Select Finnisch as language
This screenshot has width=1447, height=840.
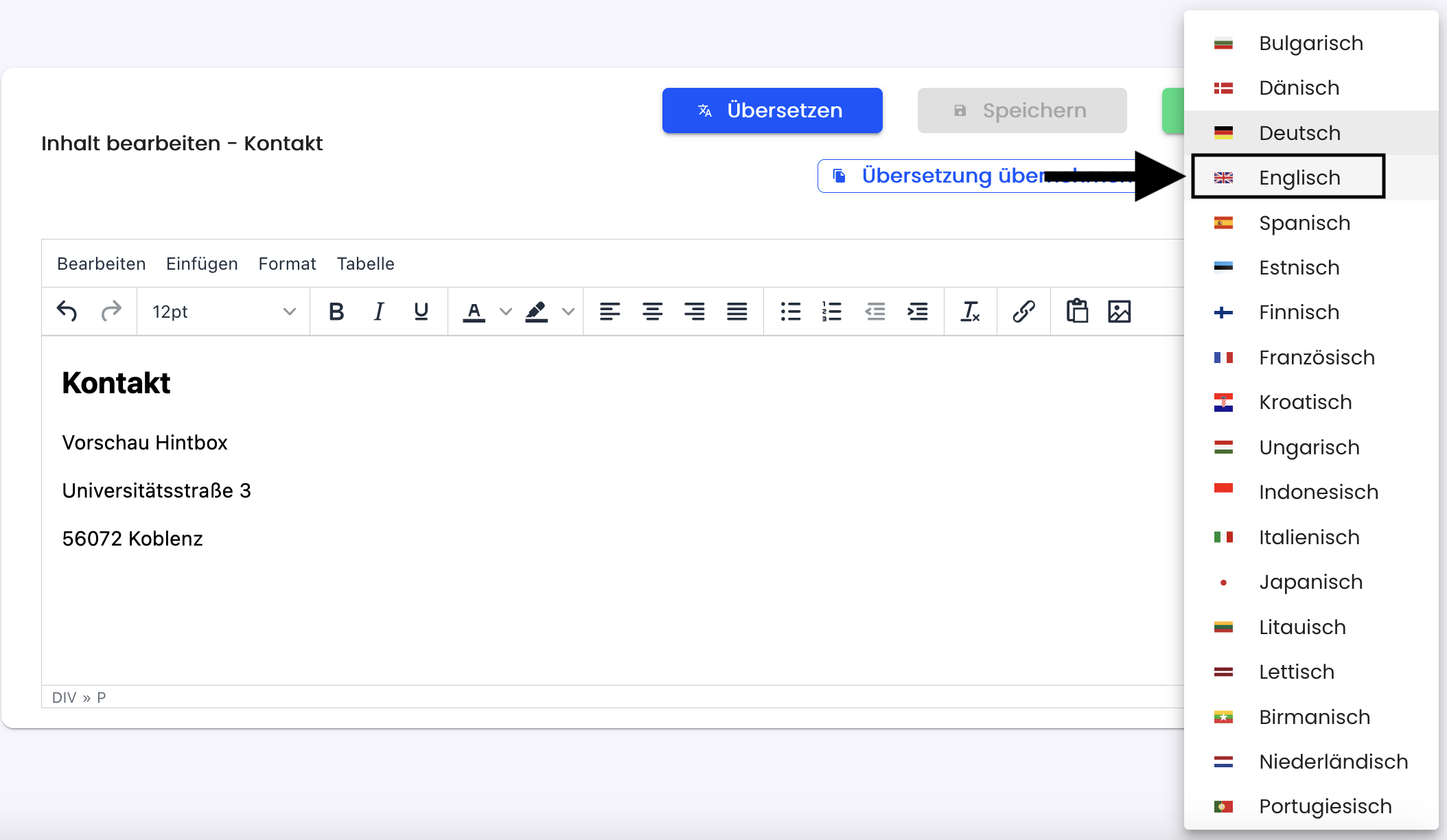[x=1311, y=312]
